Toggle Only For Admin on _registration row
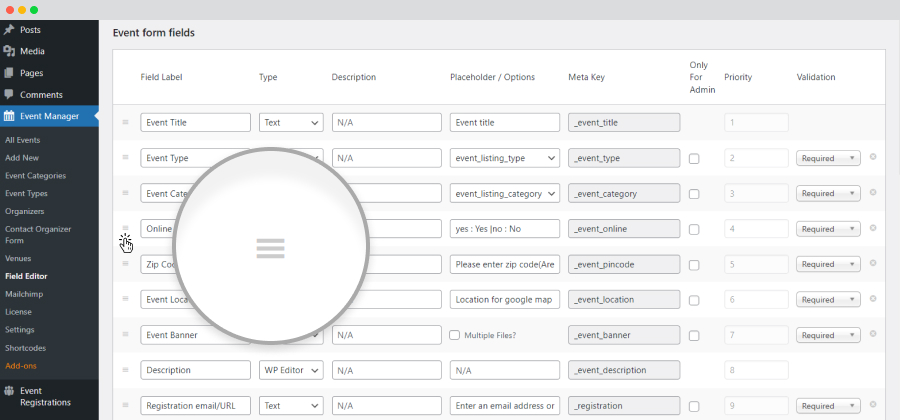Image resolution: width=900 pixels, height=420 pixels. 694,407
